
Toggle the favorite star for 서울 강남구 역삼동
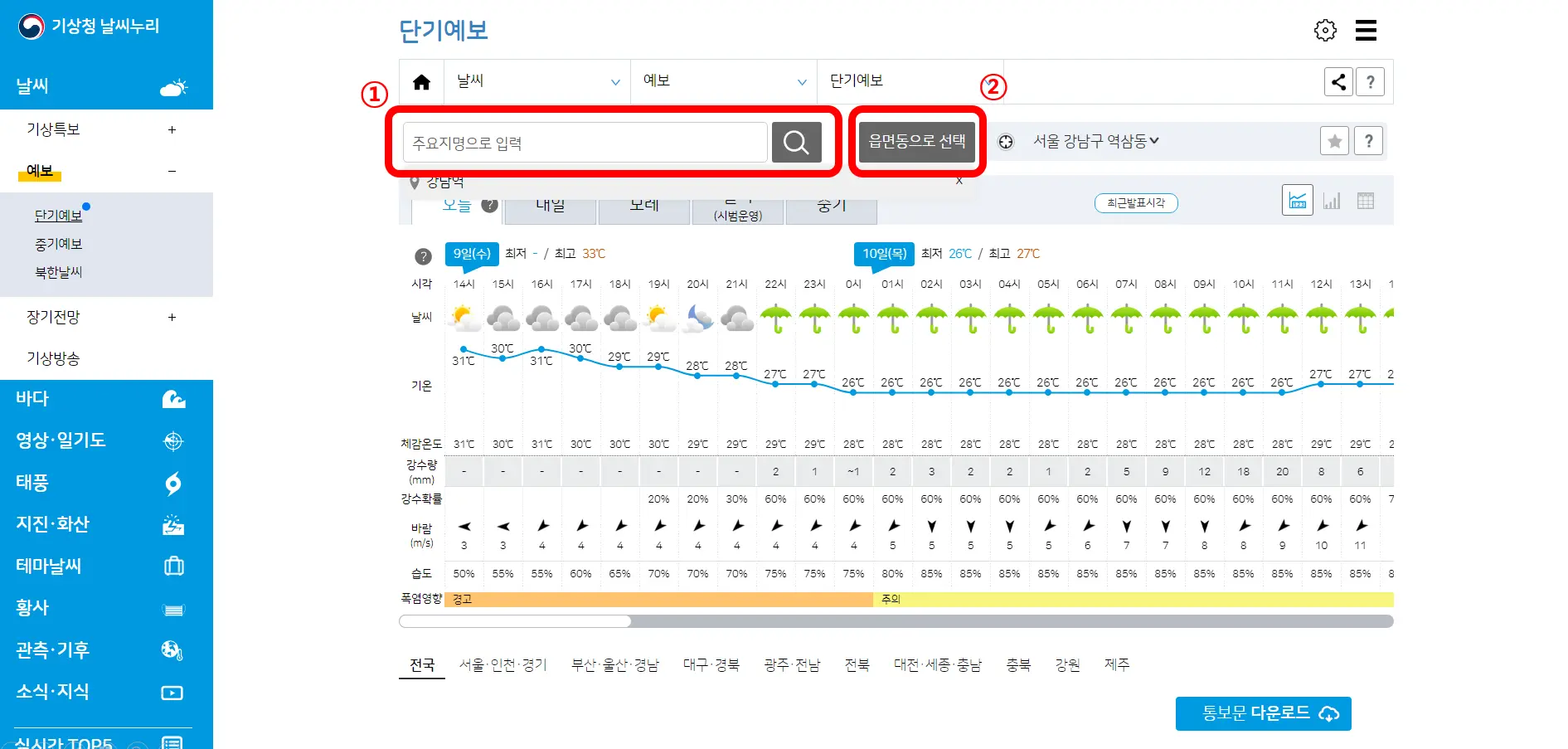point(1334,141)
